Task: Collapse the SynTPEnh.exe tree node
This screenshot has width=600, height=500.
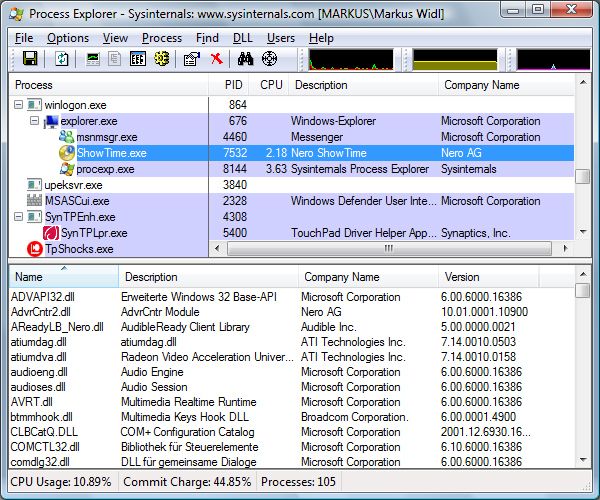Action: pyautogui.click(x=18, y=217)
